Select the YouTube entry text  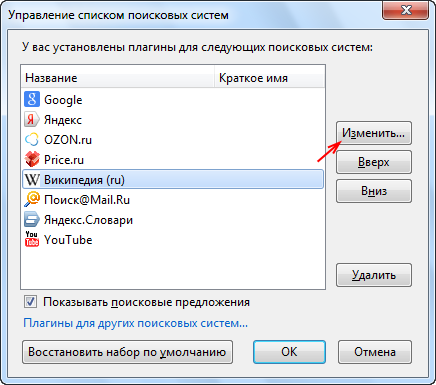(x=68, y=240)
